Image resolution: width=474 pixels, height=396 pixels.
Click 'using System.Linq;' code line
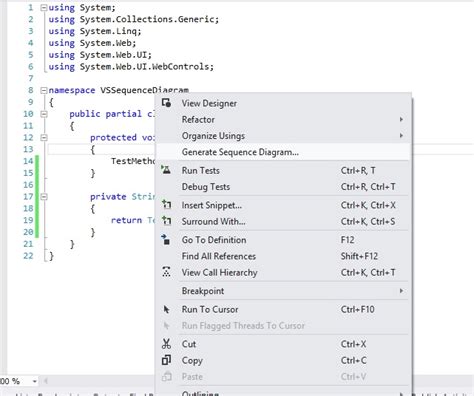(x=95, y=31)
